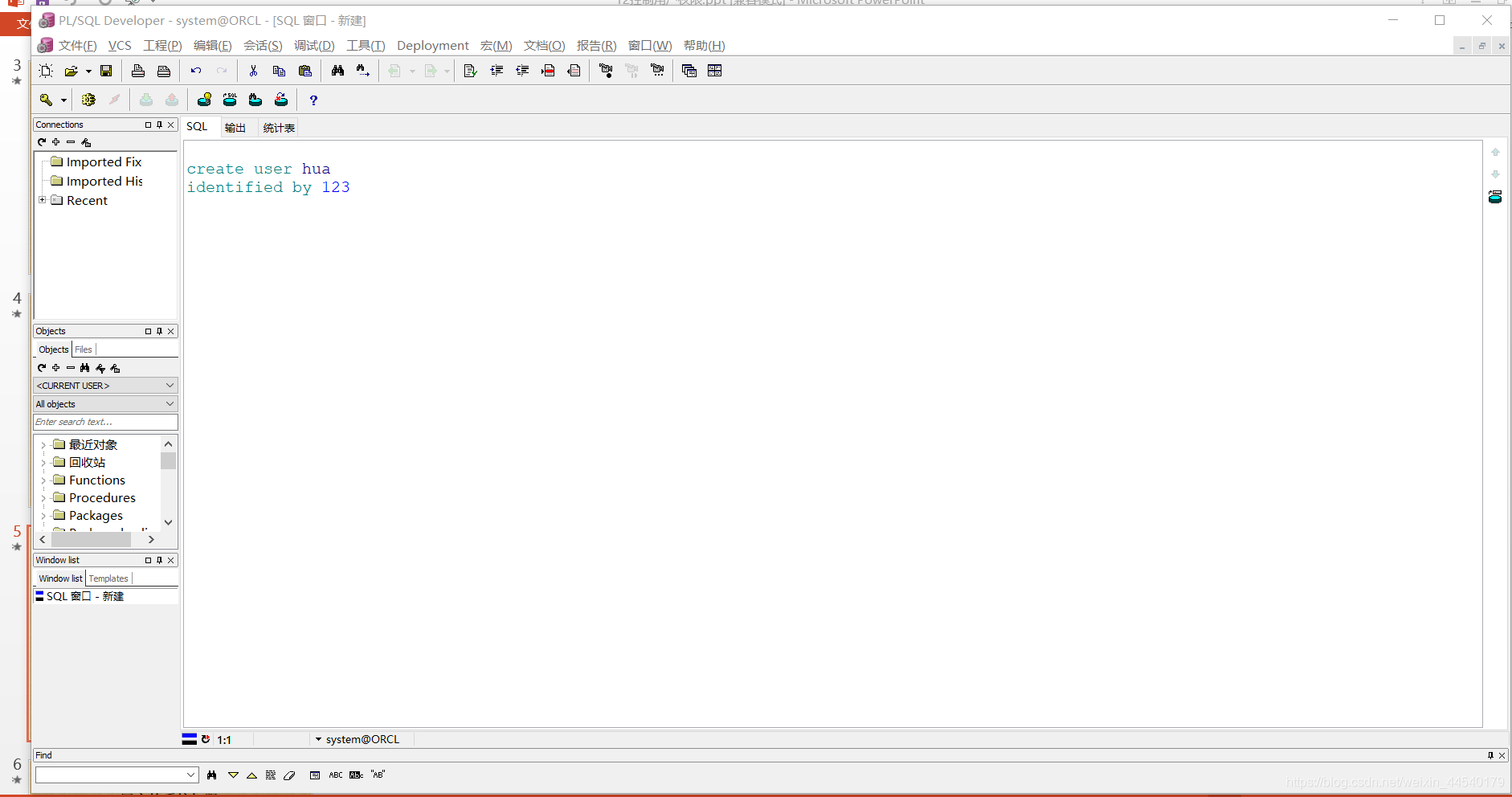Open the 文件(F) menu
The height and width of the screenshot is (797, 1512).
coord(77,46)
